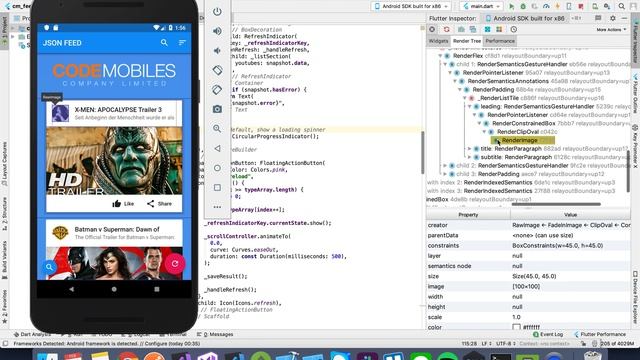Switch to the Performance tab
The image size is (640, 360).
(x=500, y=41)
